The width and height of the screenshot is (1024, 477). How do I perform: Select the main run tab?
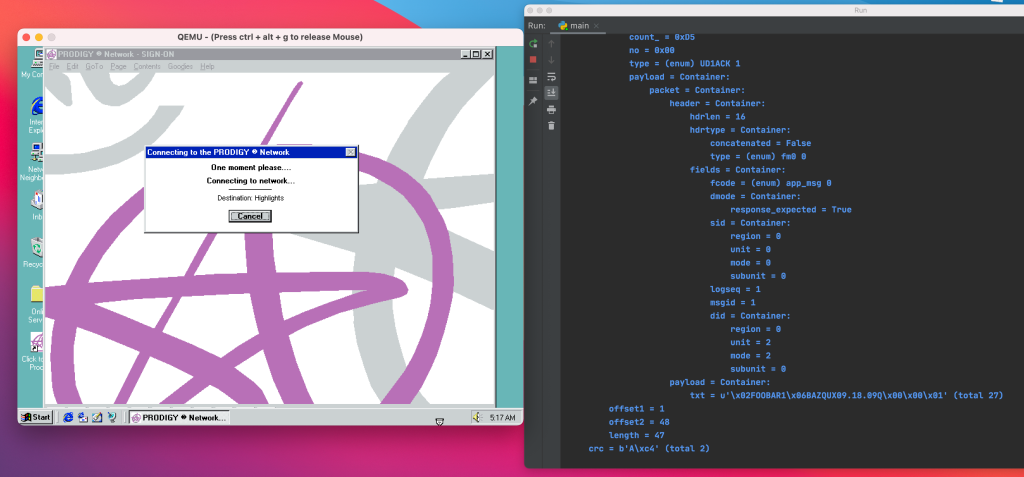coord(573,25)
